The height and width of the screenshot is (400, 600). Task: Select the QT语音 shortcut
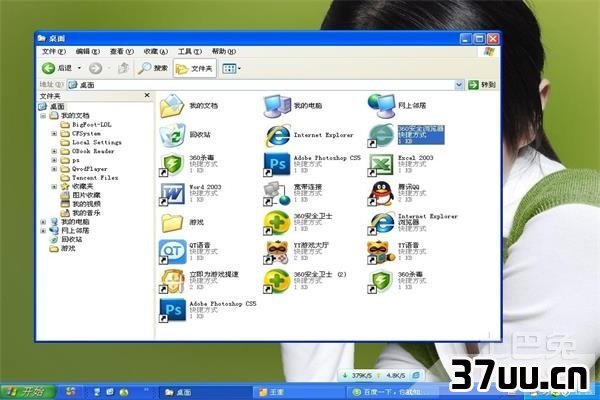click(172, 252)
